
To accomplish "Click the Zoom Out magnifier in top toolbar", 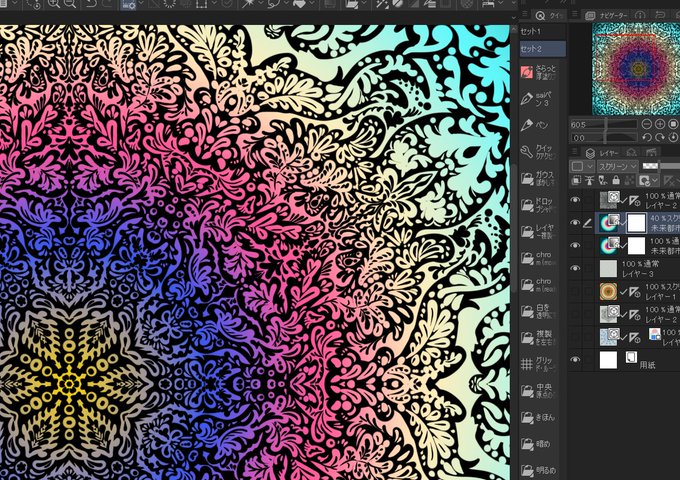I will coord(70,4).
